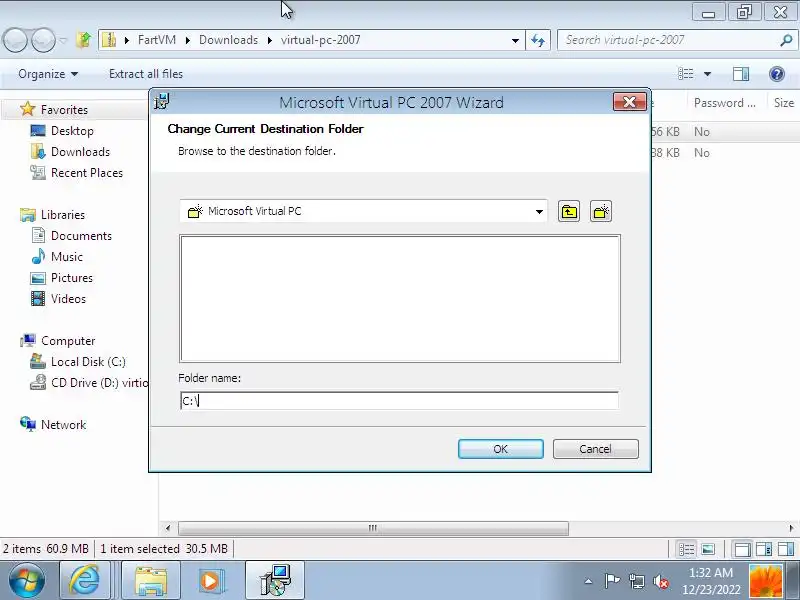
Task: Open Local Disk (C:)
Action: (88, 362)
